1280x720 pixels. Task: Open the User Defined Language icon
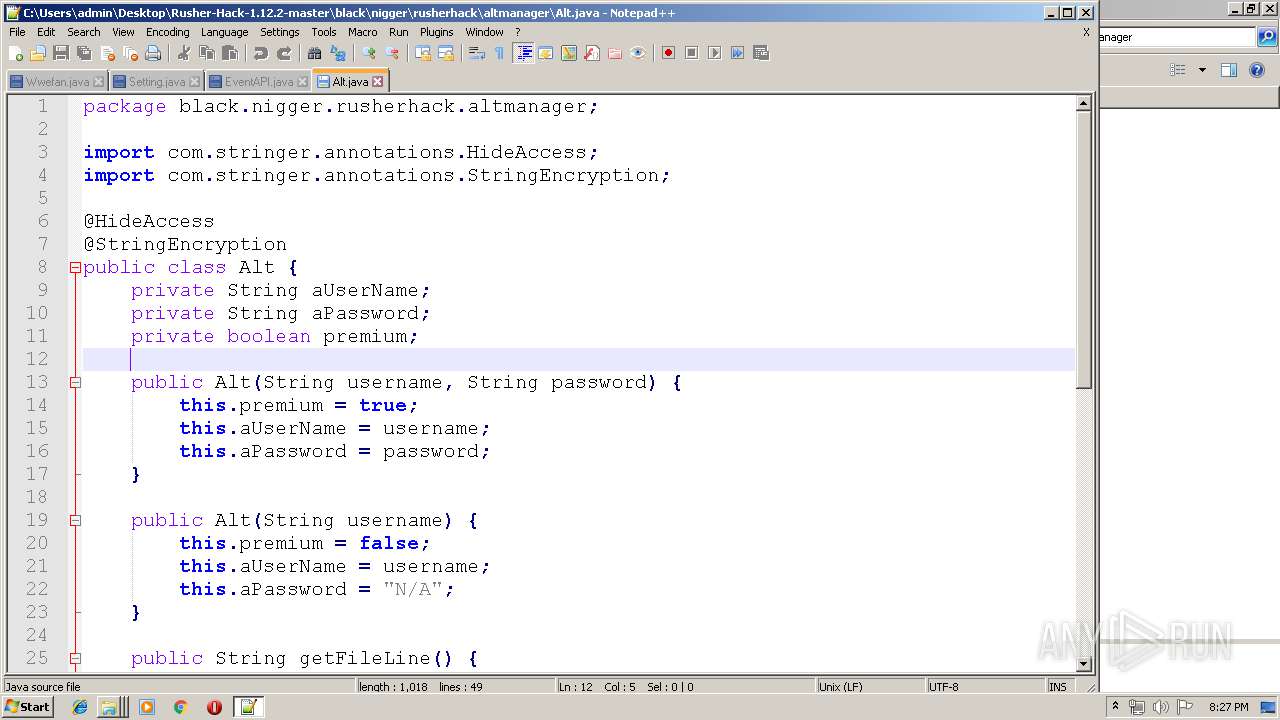click(545, 53)
